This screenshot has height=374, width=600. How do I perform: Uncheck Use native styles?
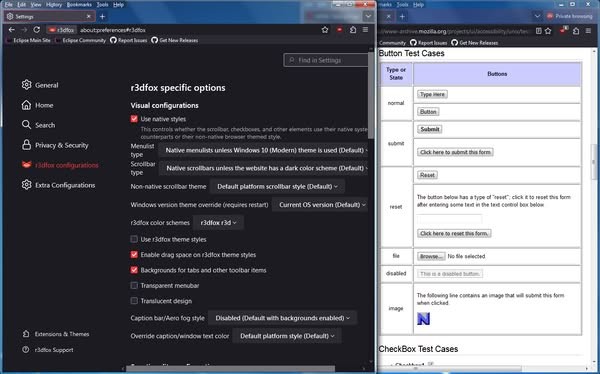pos(134,119)
